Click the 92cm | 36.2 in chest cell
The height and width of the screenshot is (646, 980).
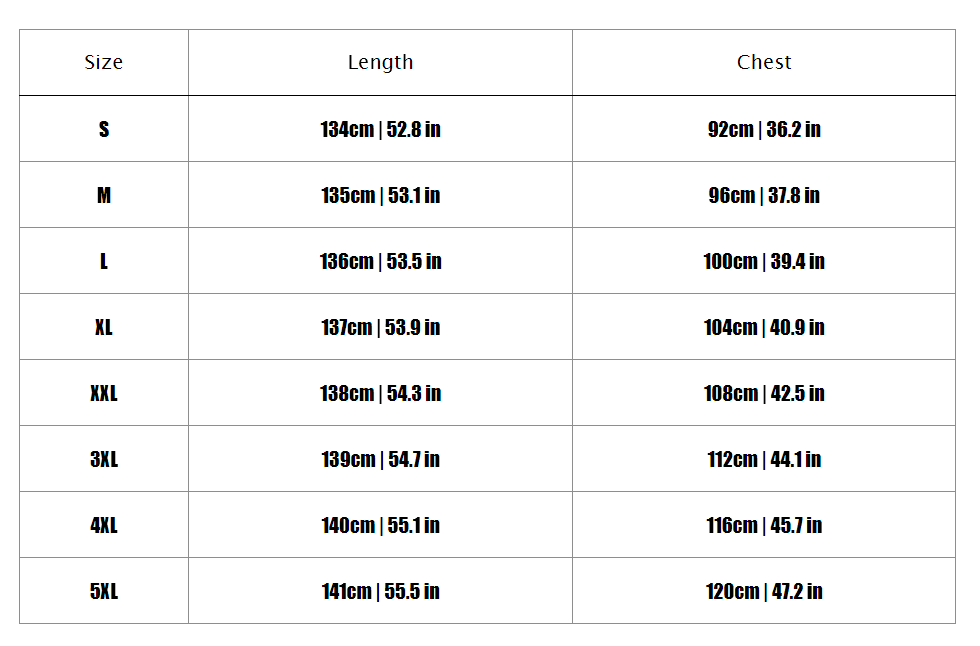click(764, 129)
